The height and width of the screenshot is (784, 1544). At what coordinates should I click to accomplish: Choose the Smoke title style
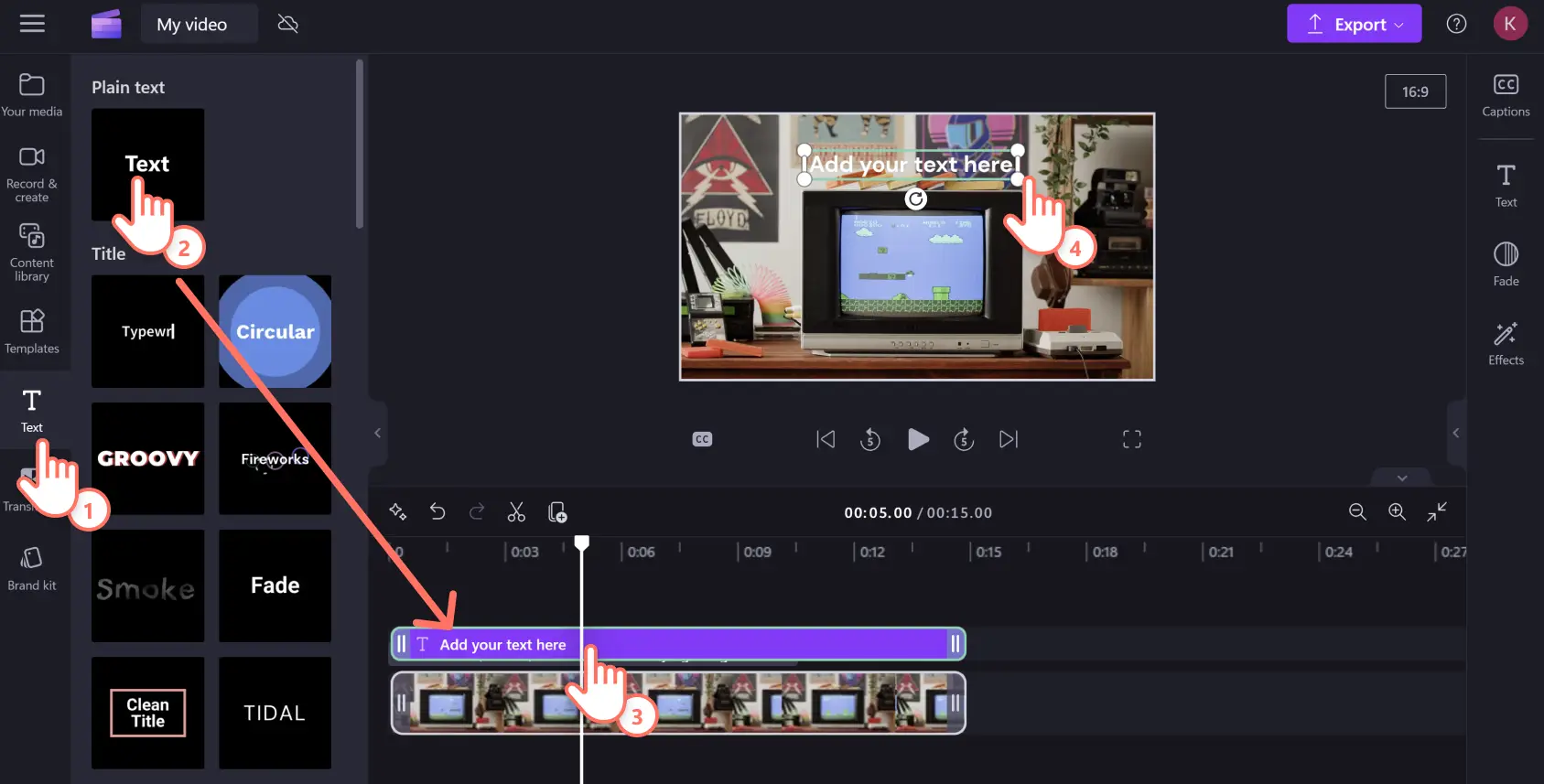click(x=147, y=585)
